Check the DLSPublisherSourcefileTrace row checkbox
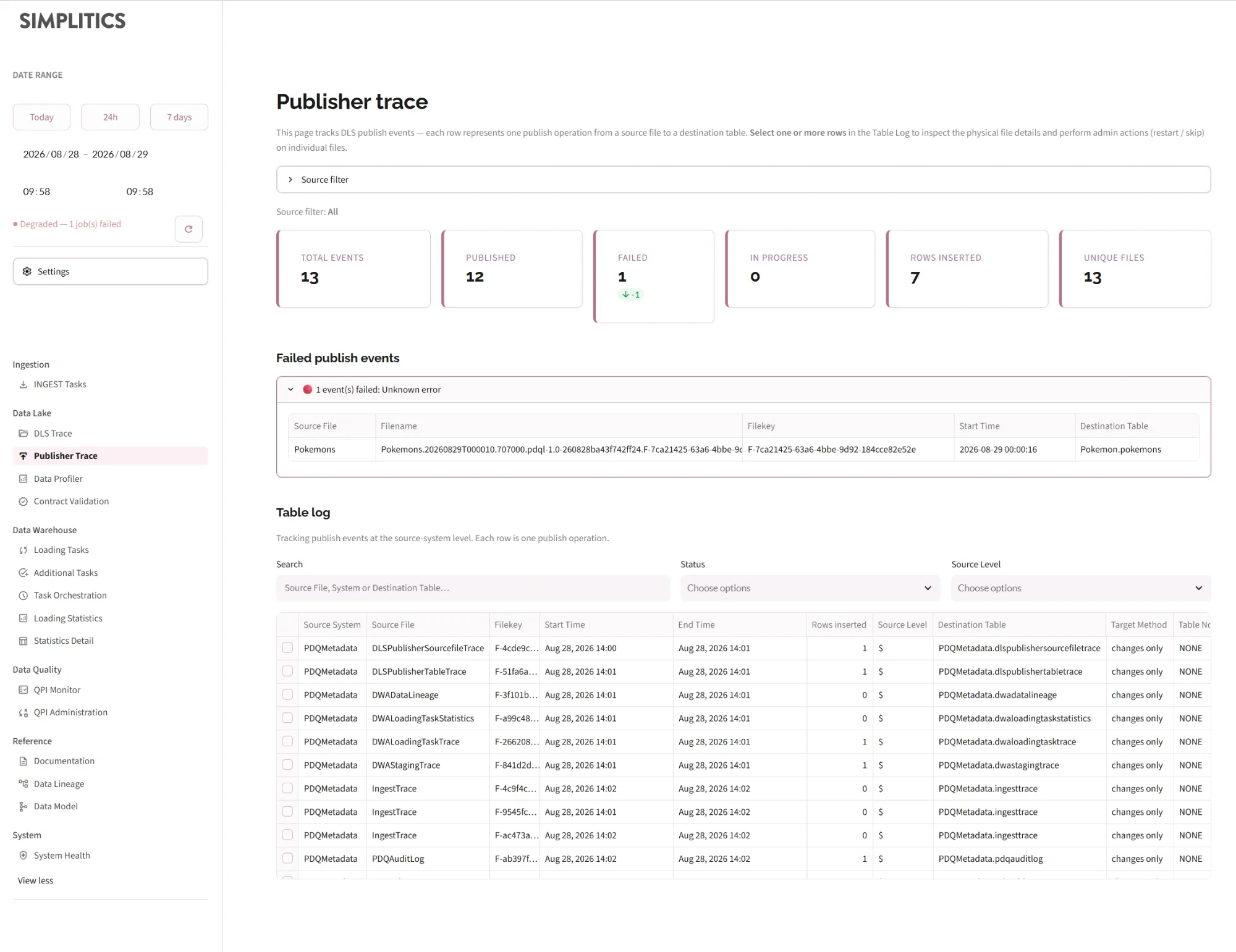Viewport: 1236px width, 952px height. tap(287, 647)
